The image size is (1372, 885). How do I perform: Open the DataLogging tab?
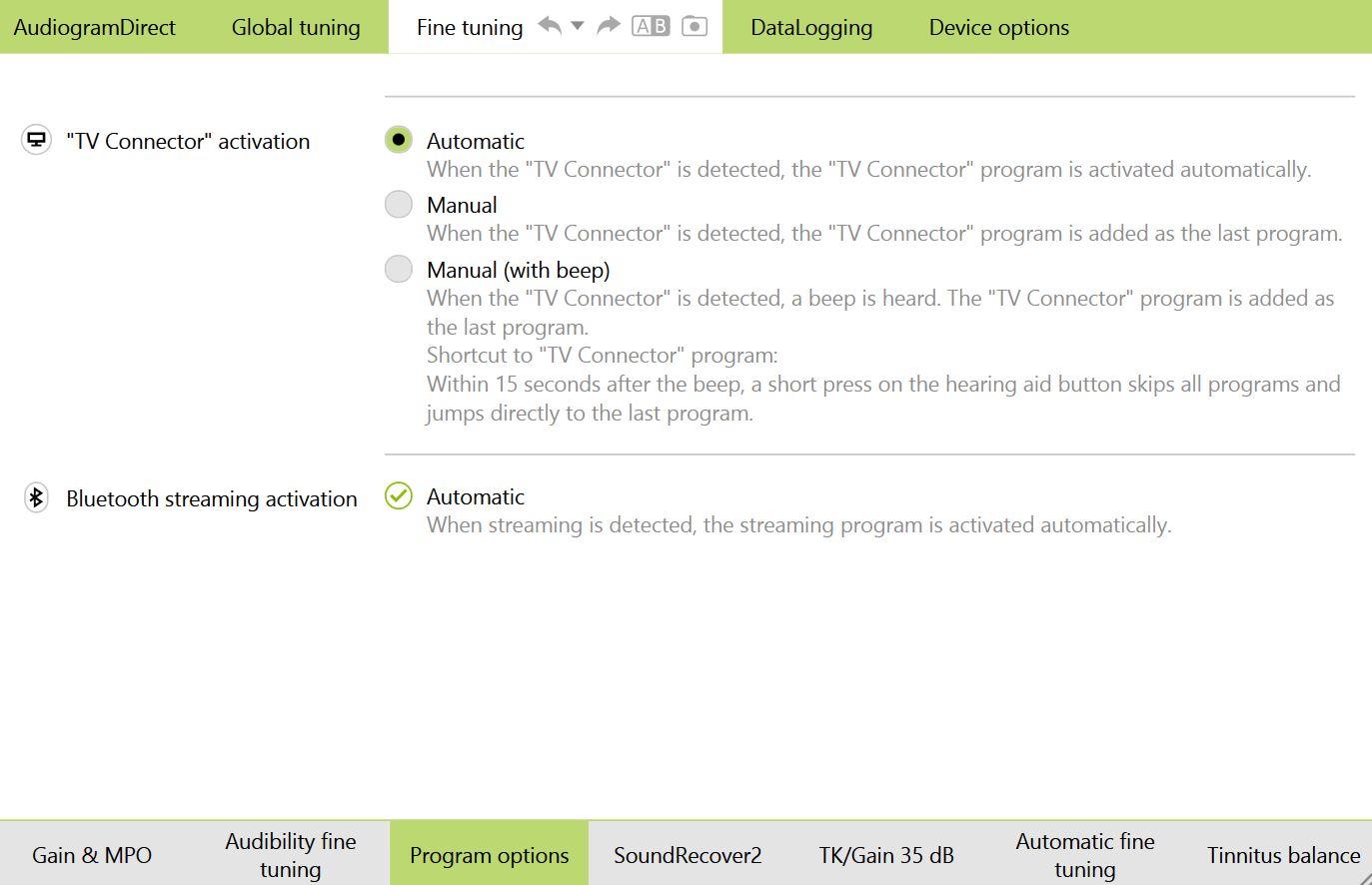click(811, 27)
